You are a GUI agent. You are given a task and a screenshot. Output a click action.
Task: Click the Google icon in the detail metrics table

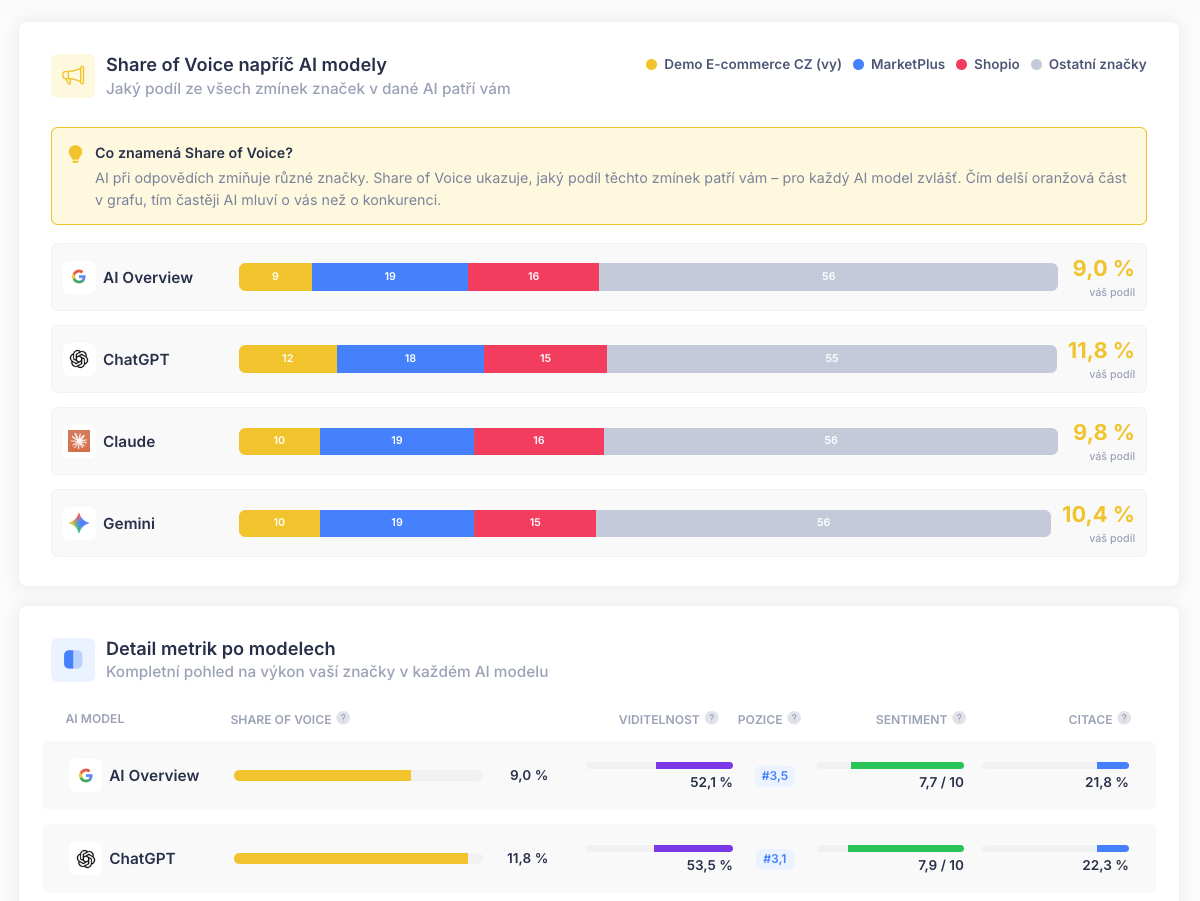point(85,775)
